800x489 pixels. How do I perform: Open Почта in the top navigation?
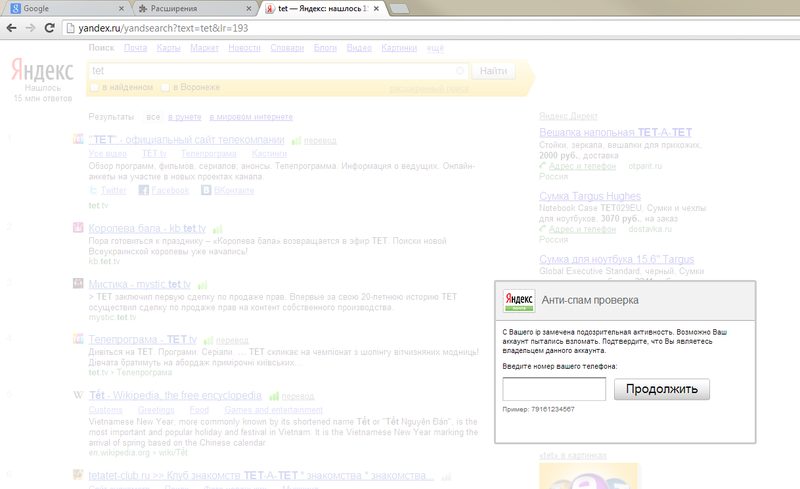point(135,48)
